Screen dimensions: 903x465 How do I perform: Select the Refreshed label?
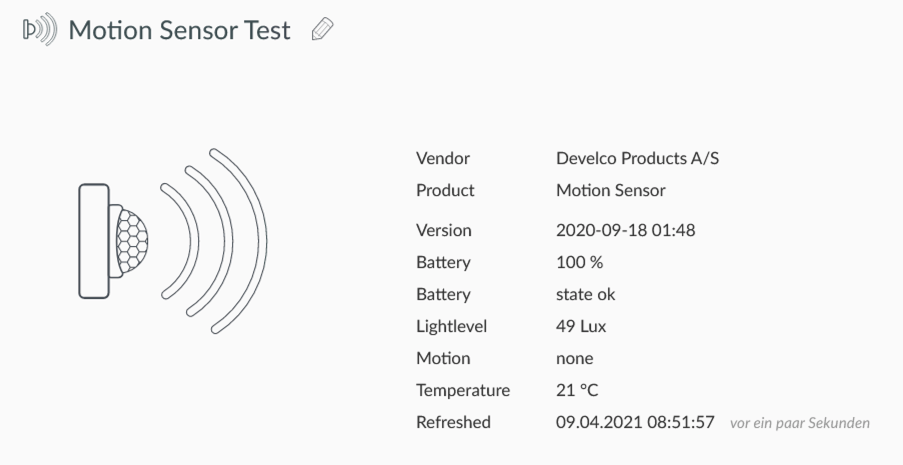click(453, 422)
